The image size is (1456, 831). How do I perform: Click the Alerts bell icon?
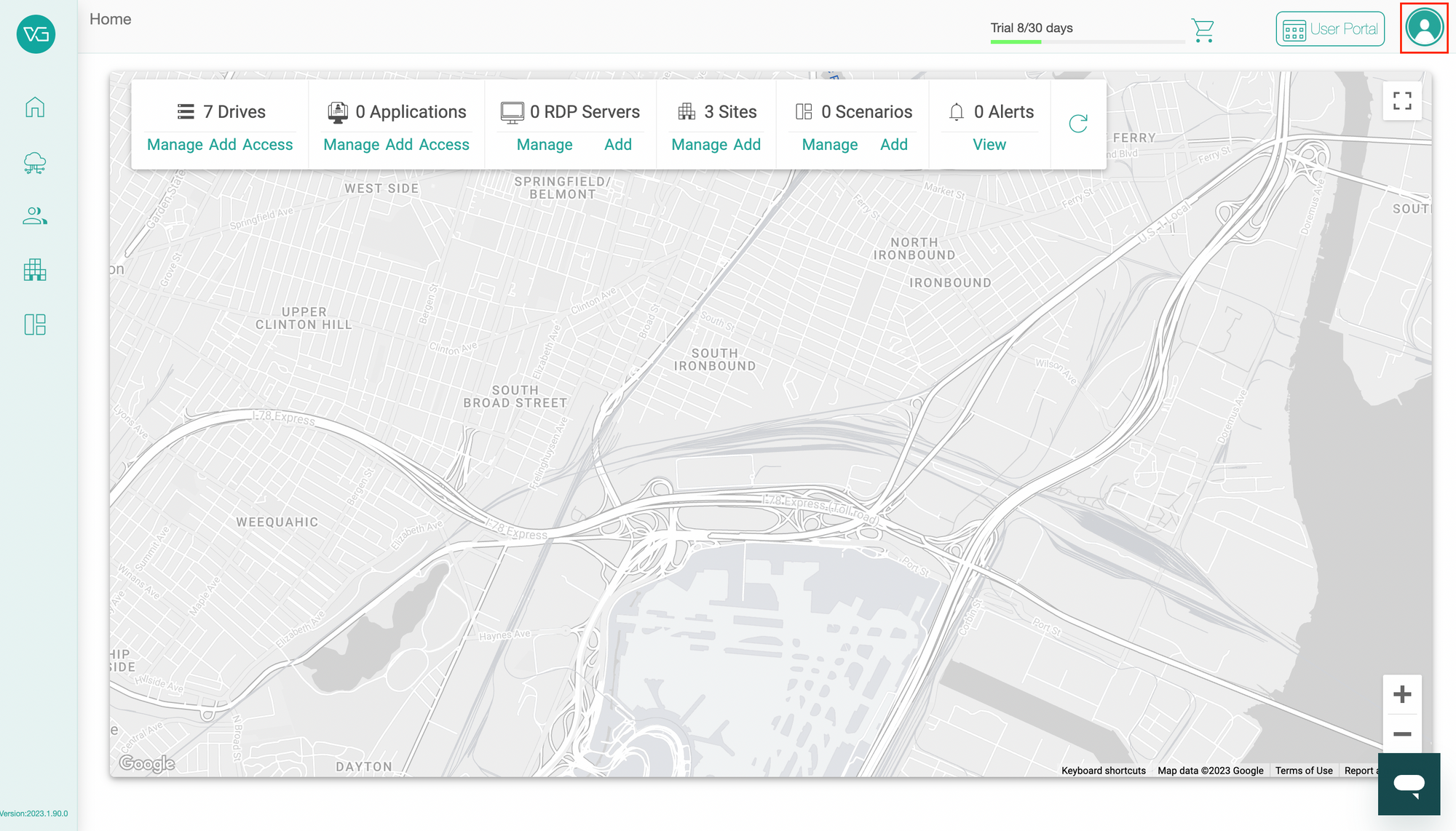[x=957, y=111]
